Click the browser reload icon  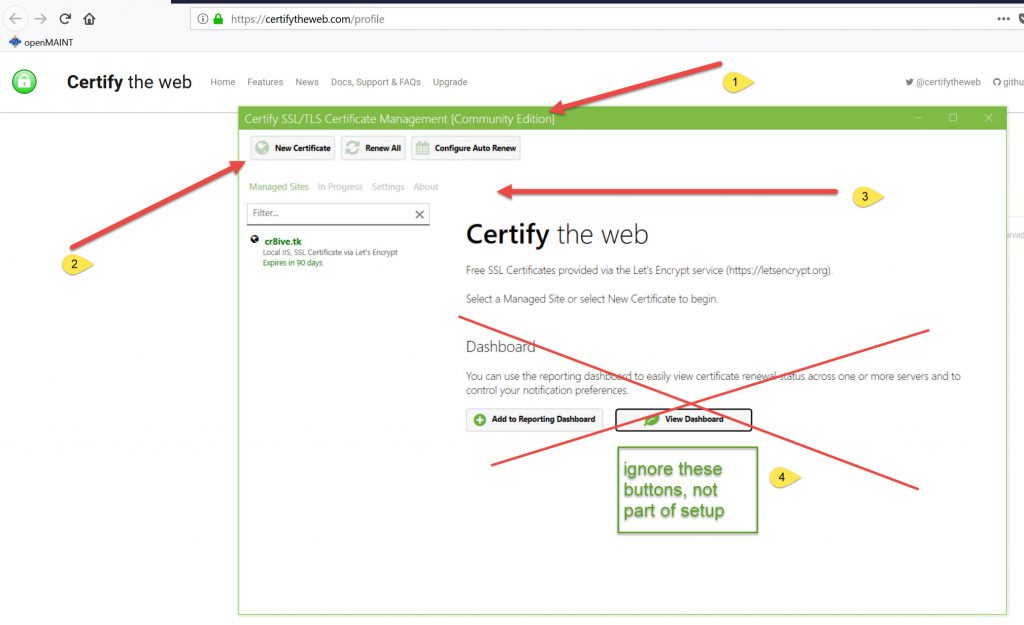65,19
